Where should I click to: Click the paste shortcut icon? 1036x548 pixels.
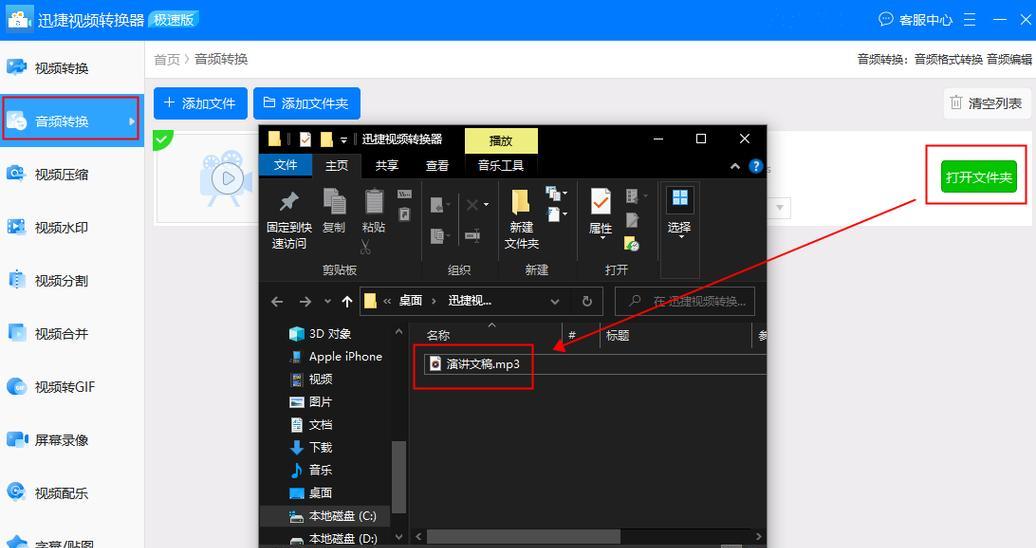404,214
